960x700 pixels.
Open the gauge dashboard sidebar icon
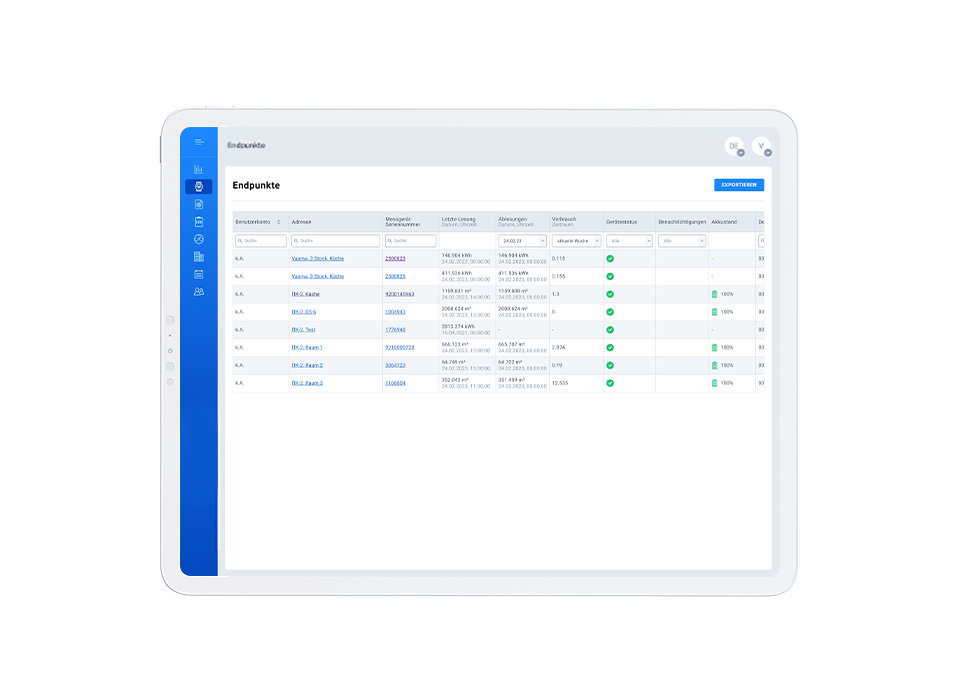click(199, 239)
